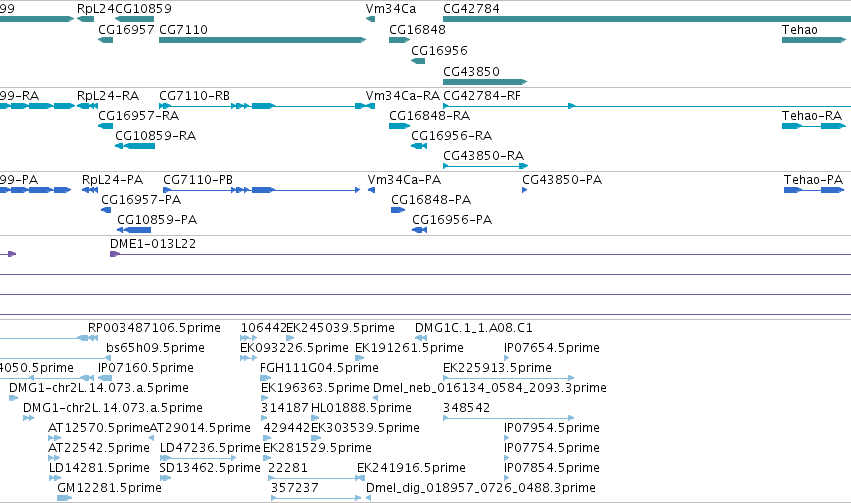Screen dimensions: 851x503
Task: Click the Dmel_dig_018957_0726_0488.3prime label
Action: (x=481, y=488)
